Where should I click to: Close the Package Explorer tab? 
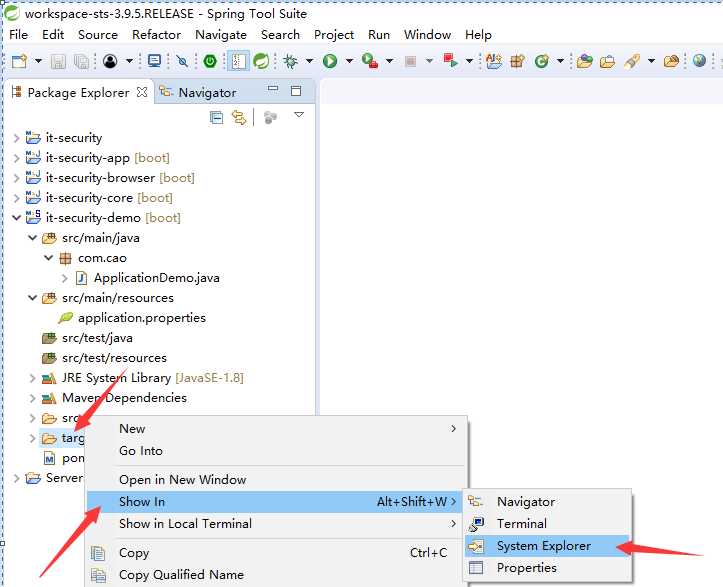click(142, 92)
